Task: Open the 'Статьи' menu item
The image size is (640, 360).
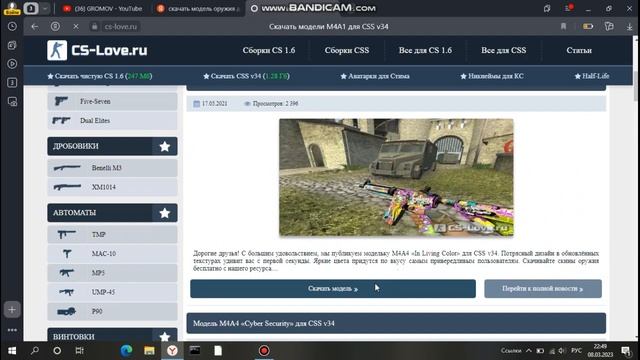Action: [x=579, y=50]
